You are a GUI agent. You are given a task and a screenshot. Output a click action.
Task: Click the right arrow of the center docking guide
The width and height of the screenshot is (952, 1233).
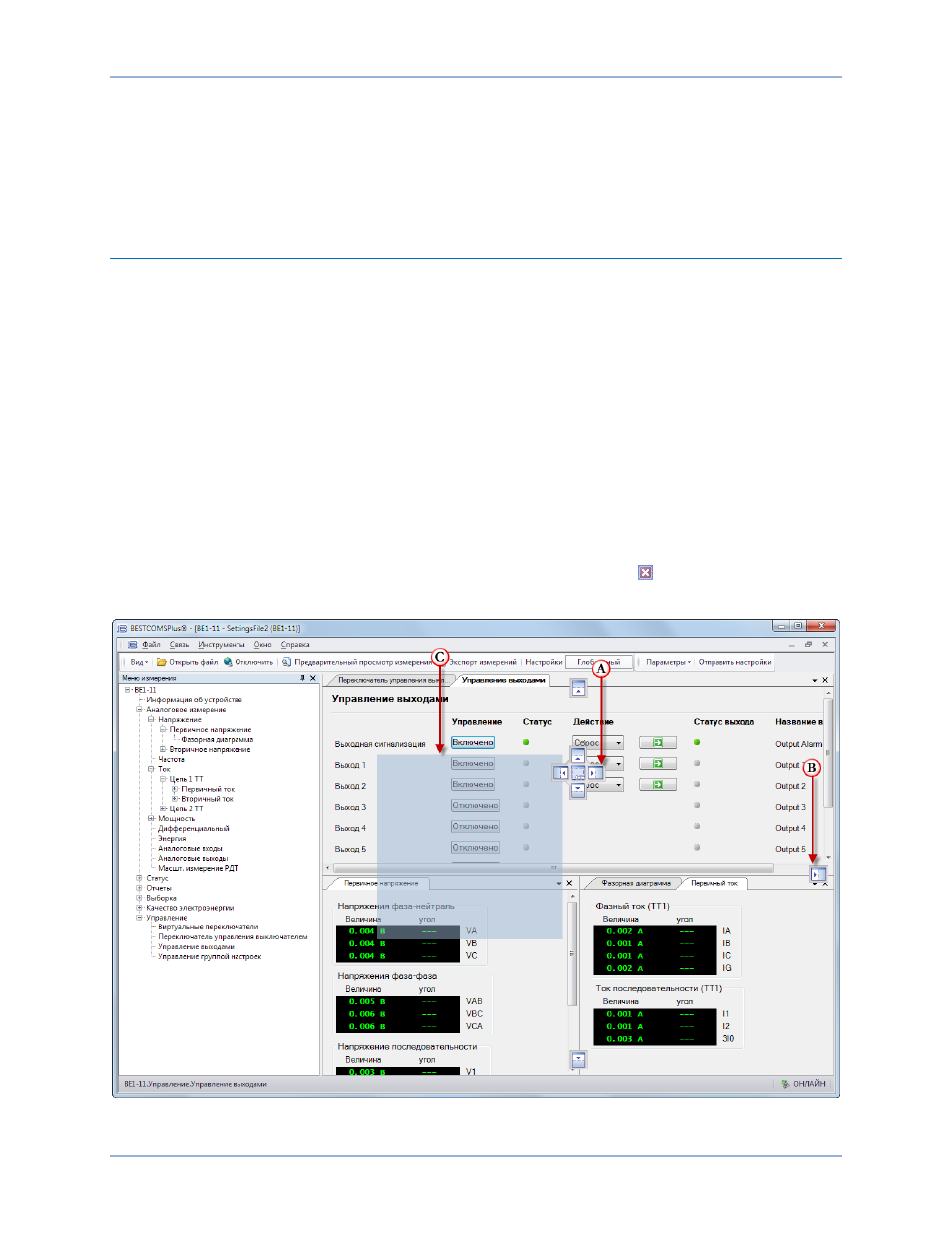[x=595, y=773]
